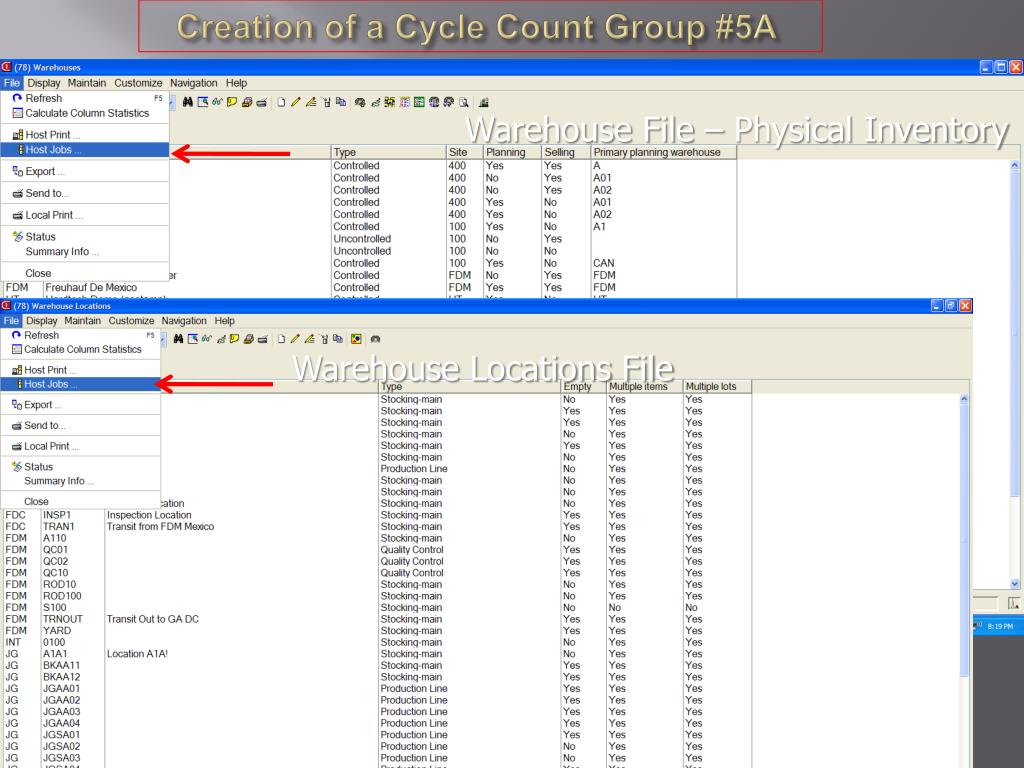1024x768 pixels.
Task: Click binoculars Find icon in Warehouse Locations toolbar
Action: [178, 339]
